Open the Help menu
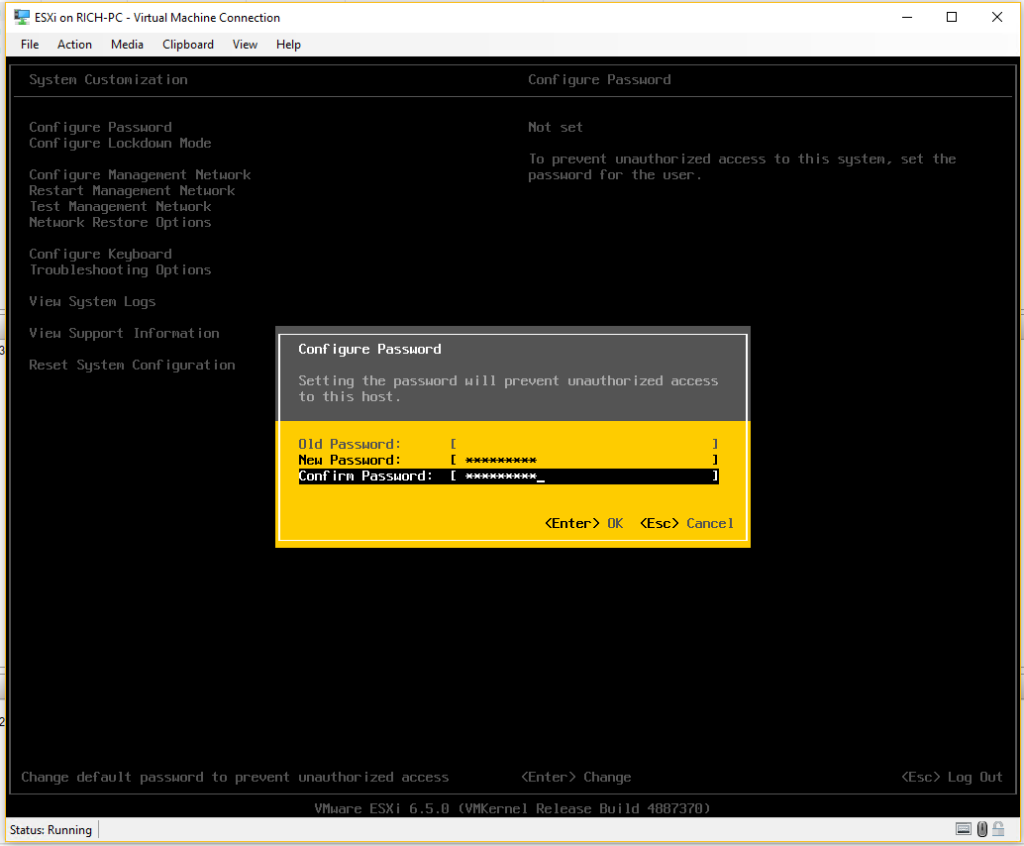The image size is (1024, 846). click(288, 44)
